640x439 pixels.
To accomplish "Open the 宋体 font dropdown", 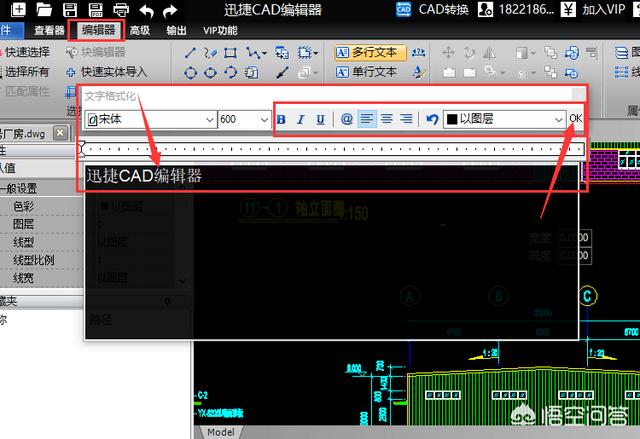I will point(209,120).
